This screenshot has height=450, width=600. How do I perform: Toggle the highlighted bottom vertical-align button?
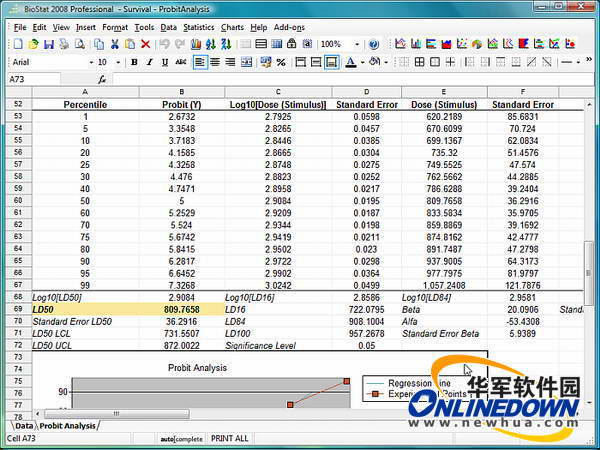tap(331, 62)
